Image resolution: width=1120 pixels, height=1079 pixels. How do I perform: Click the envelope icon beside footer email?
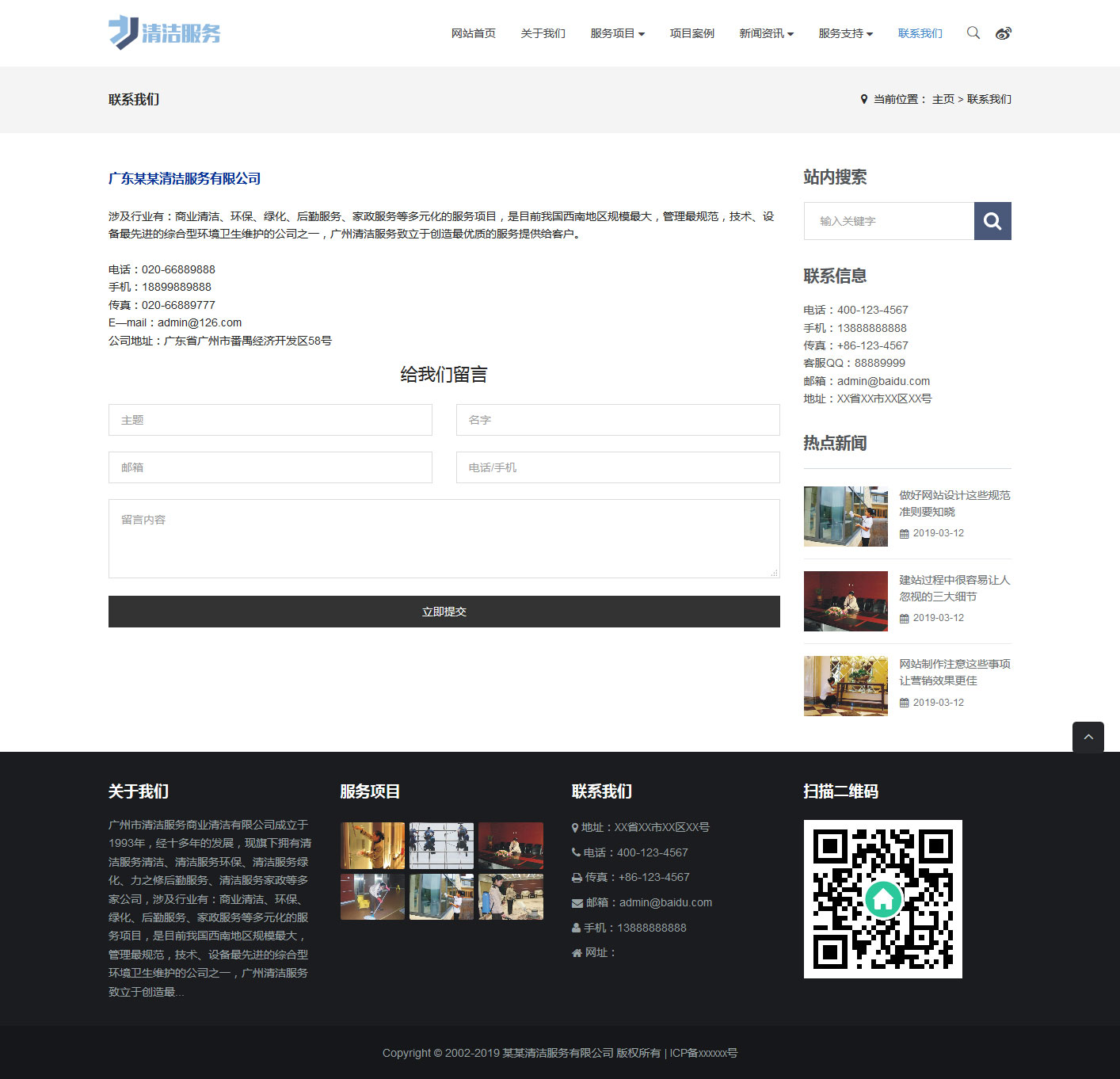tap(577, 903)
